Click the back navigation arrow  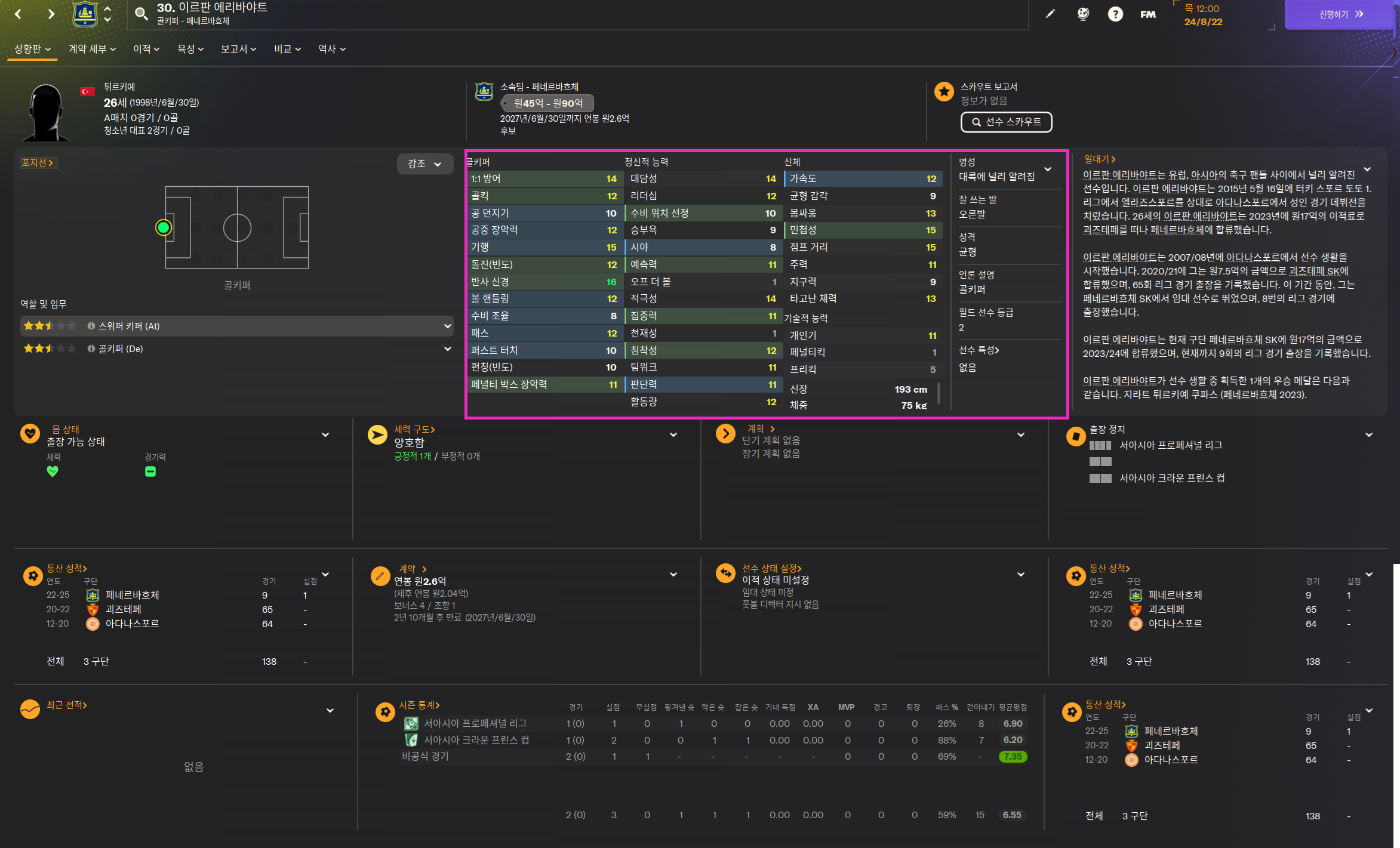(x=18, y=14)
